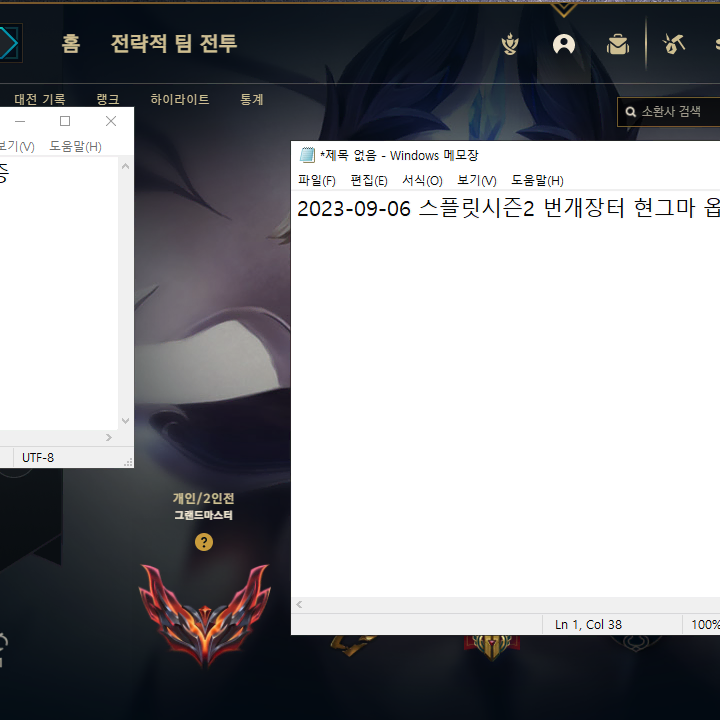Screen dimensions: 720x720
Task: Open the loot hammer icon
Action: click(674, 44)
